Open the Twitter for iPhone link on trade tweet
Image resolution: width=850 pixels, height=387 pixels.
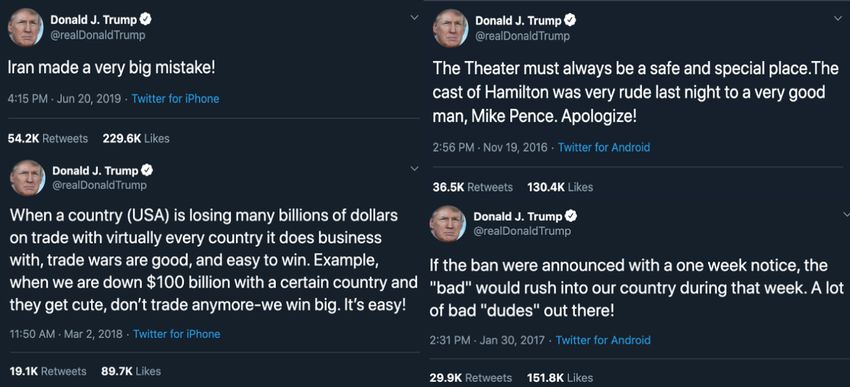[176, 334]
